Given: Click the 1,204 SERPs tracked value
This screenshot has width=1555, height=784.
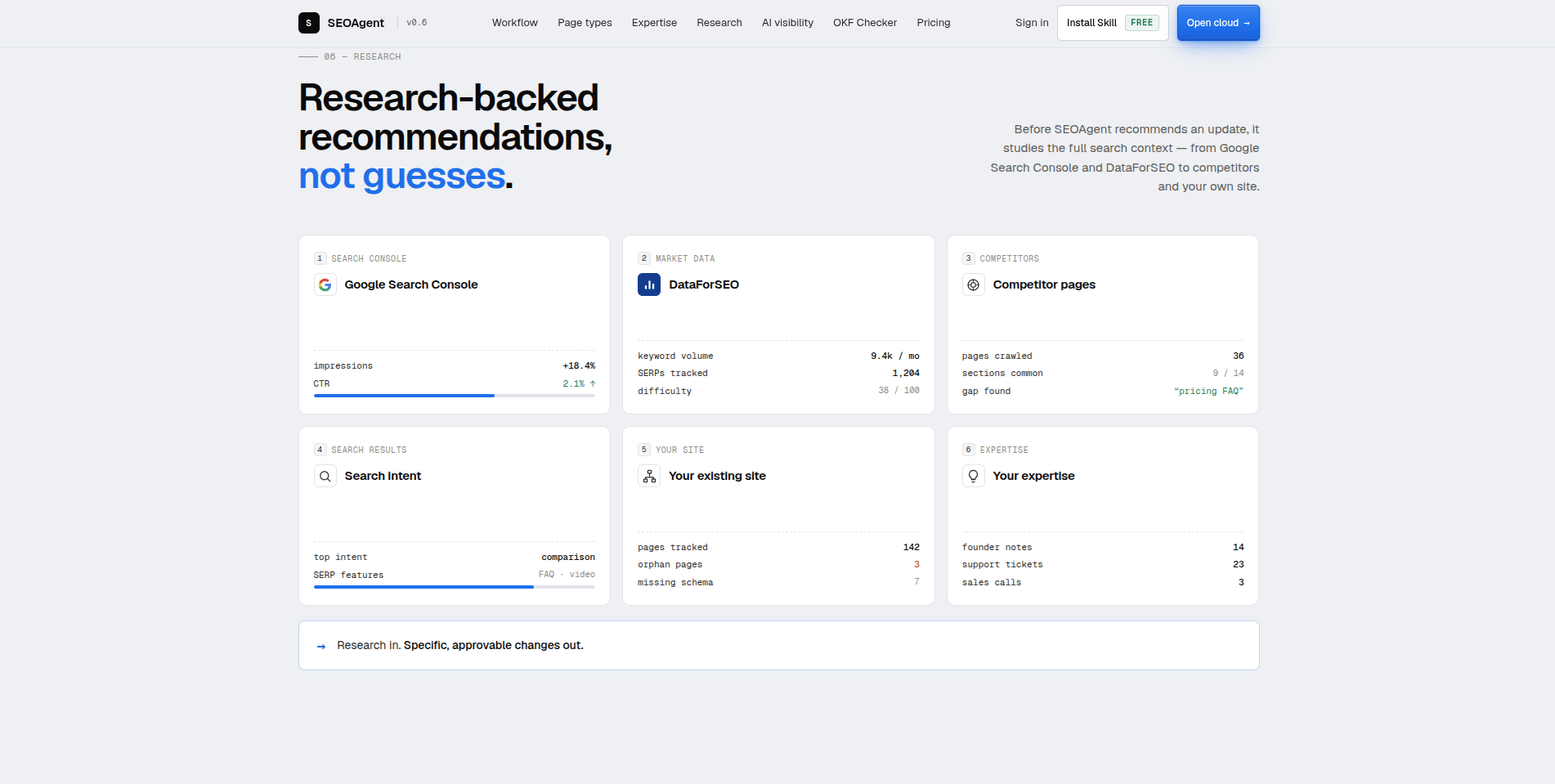Looking at the screenshot, I should click(x=906, y=374).
